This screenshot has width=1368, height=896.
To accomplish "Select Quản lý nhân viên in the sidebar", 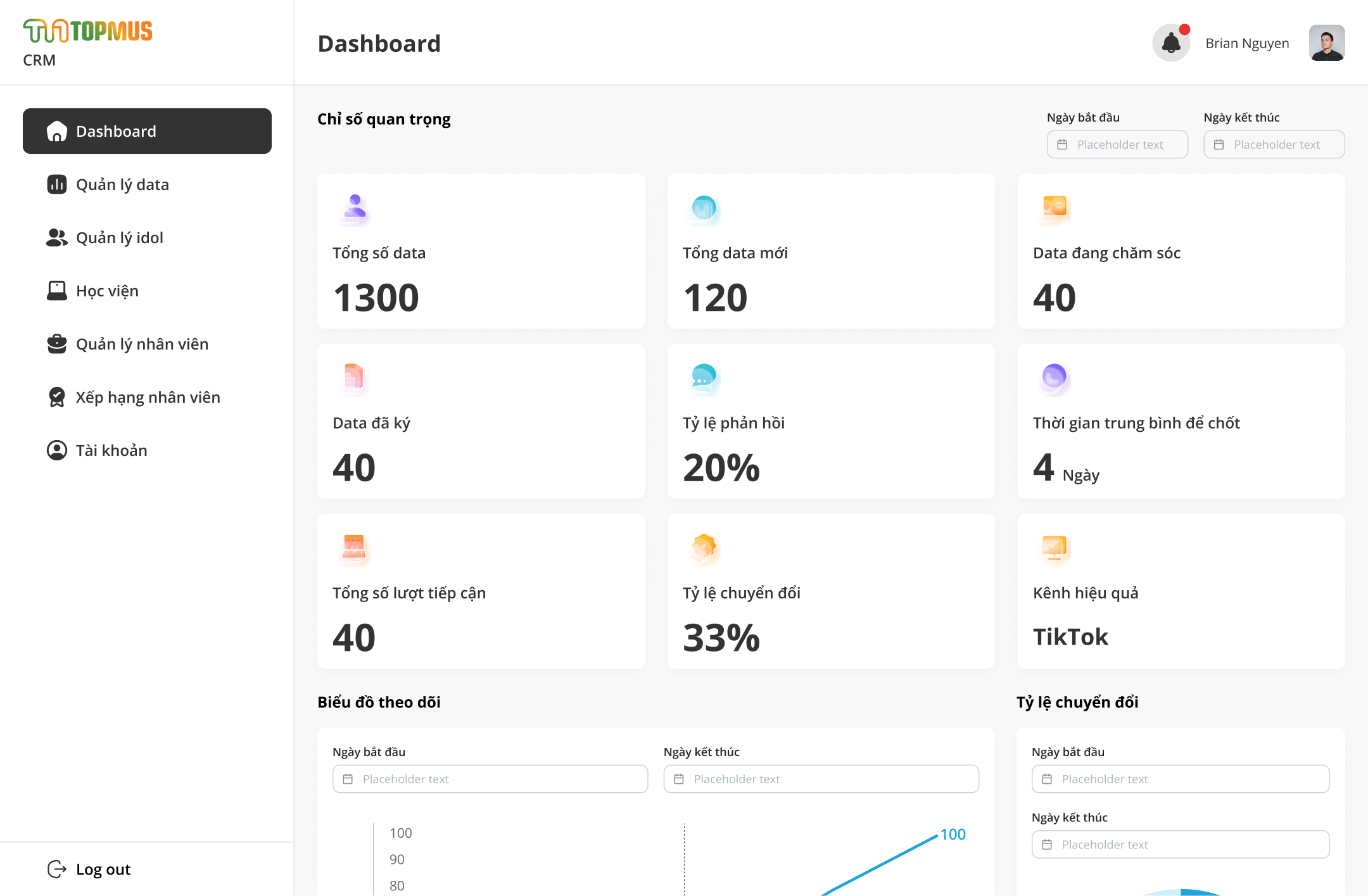I will tap(142, 344).
